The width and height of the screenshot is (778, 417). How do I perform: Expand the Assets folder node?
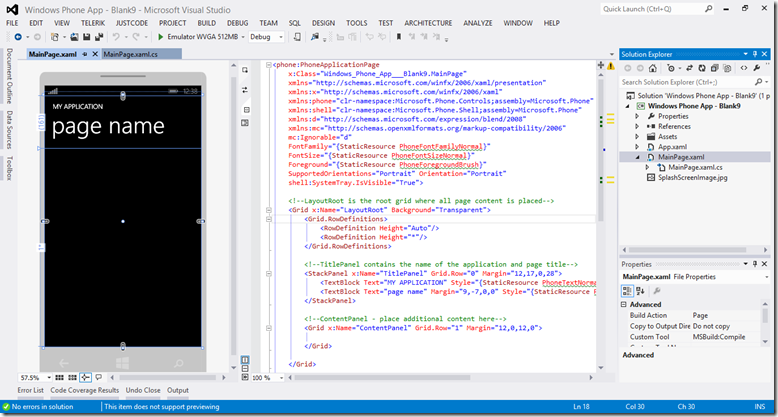(638, 137)
